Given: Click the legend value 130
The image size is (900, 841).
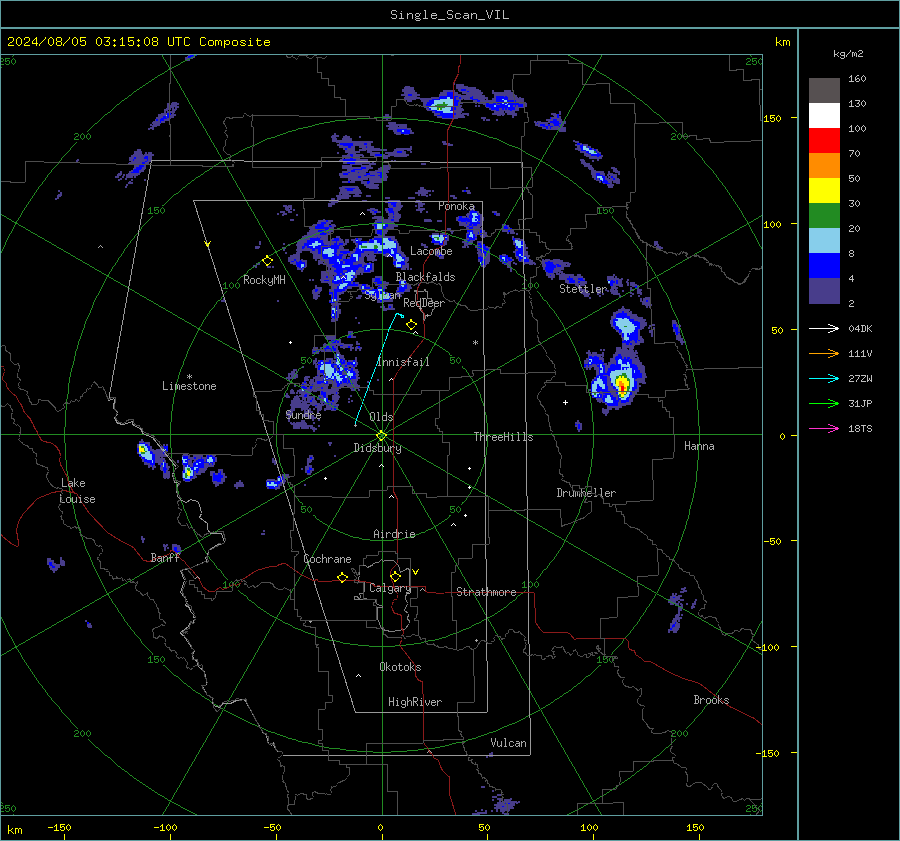Looking at the screenshot, I should (x=857, y=103).
